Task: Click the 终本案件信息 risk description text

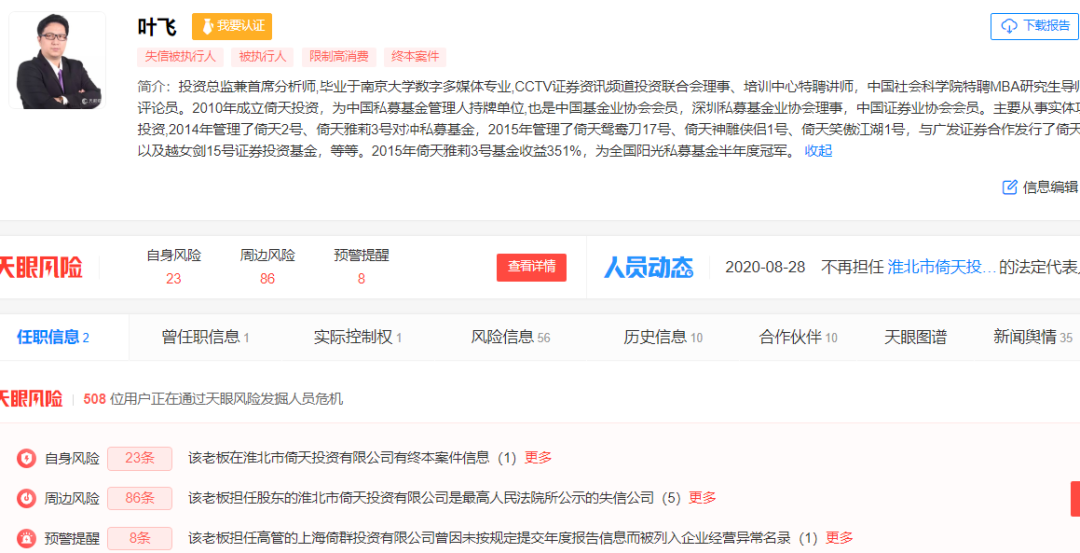Action: pyautogui.click(x=352, y=458)
